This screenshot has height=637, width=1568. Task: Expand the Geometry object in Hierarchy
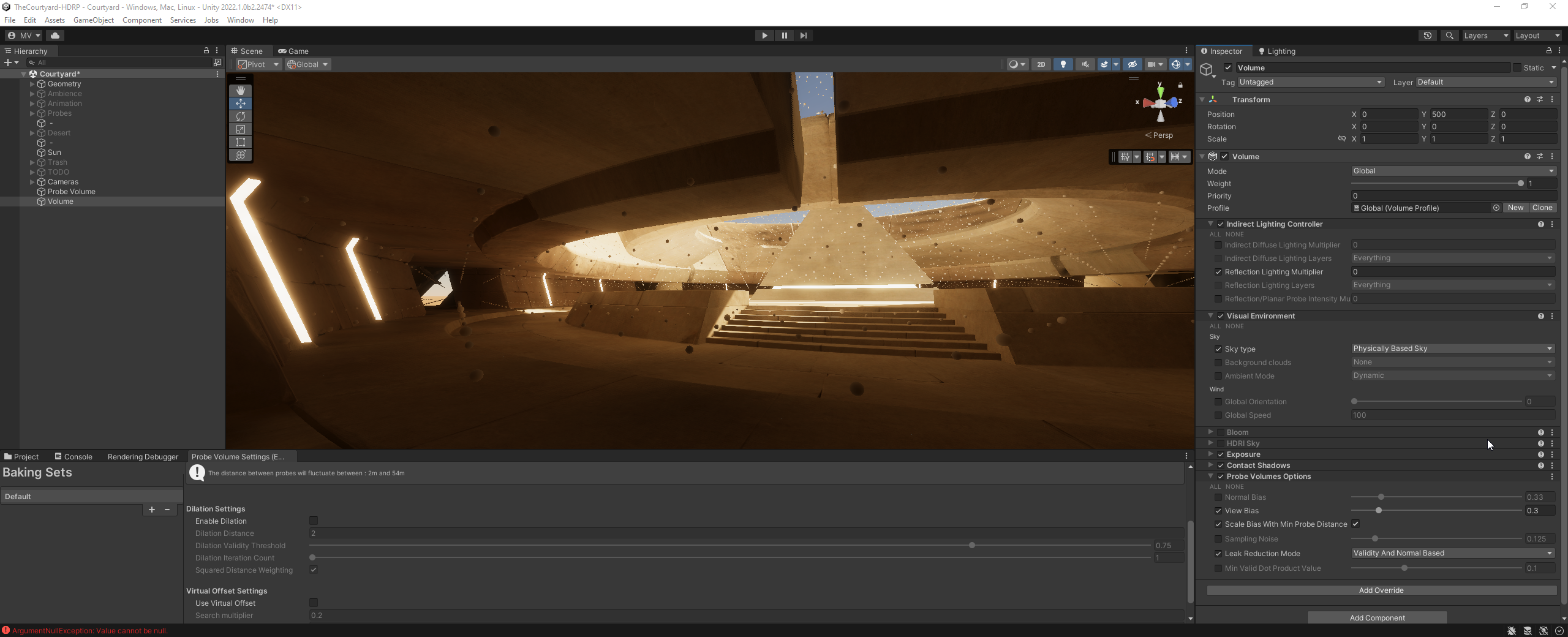point(32,84)
